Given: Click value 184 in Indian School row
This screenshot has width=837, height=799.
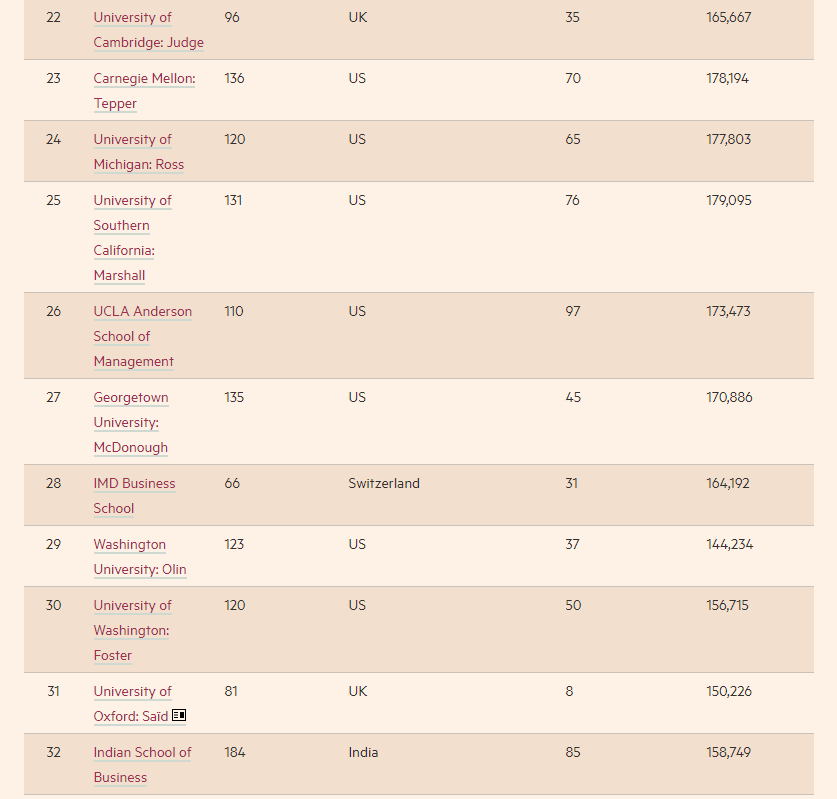Looking at the screenshot, I should point(235,753).
